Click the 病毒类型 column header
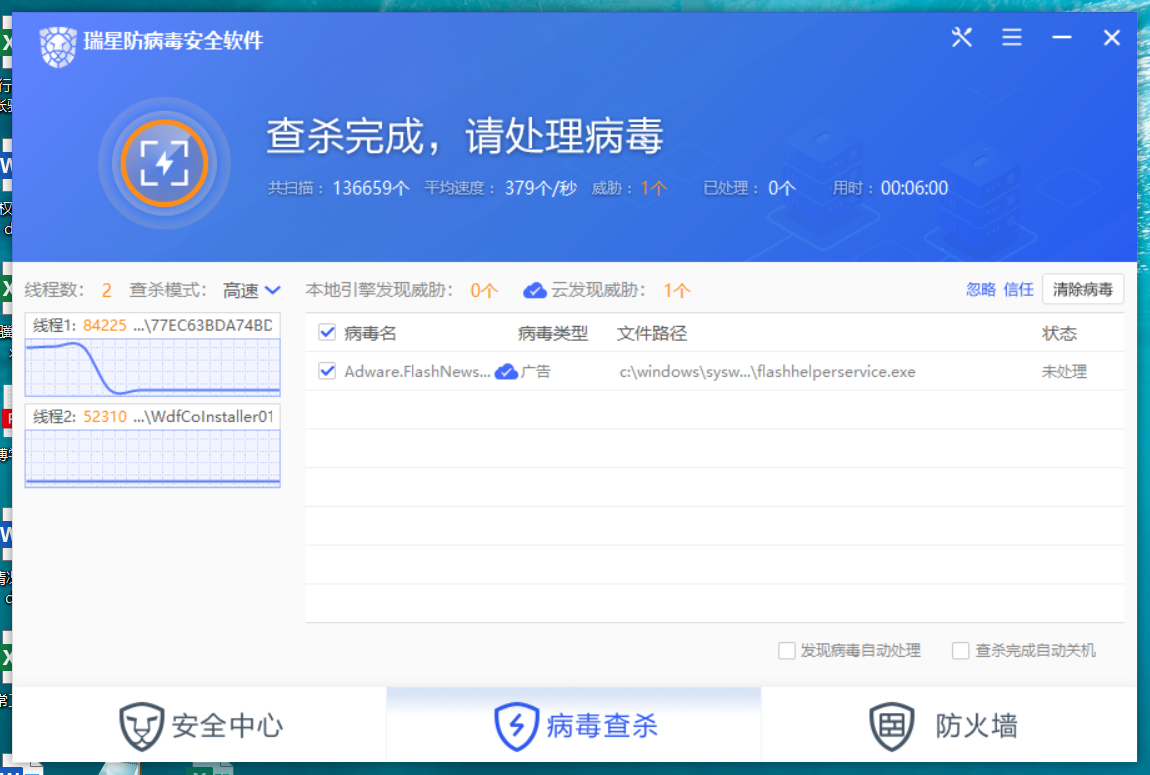 point(553,334)
